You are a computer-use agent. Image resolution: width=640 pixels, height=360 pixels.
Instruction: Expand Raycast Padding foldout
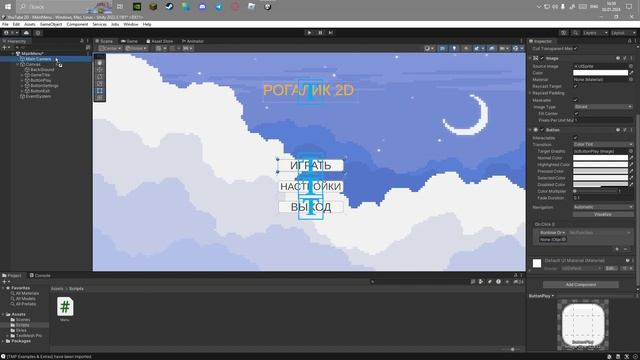click(530, 93)
